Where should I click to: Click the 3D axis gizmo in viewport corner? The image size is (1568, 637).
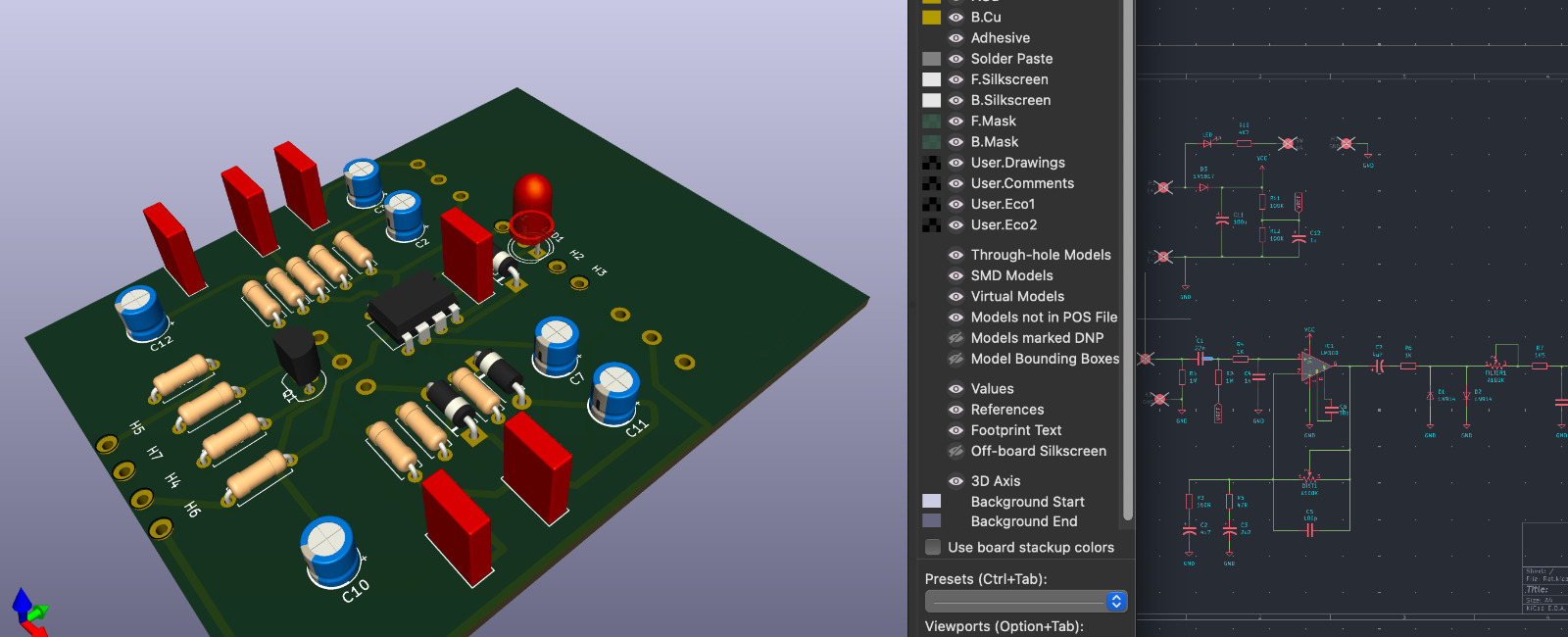29,612
